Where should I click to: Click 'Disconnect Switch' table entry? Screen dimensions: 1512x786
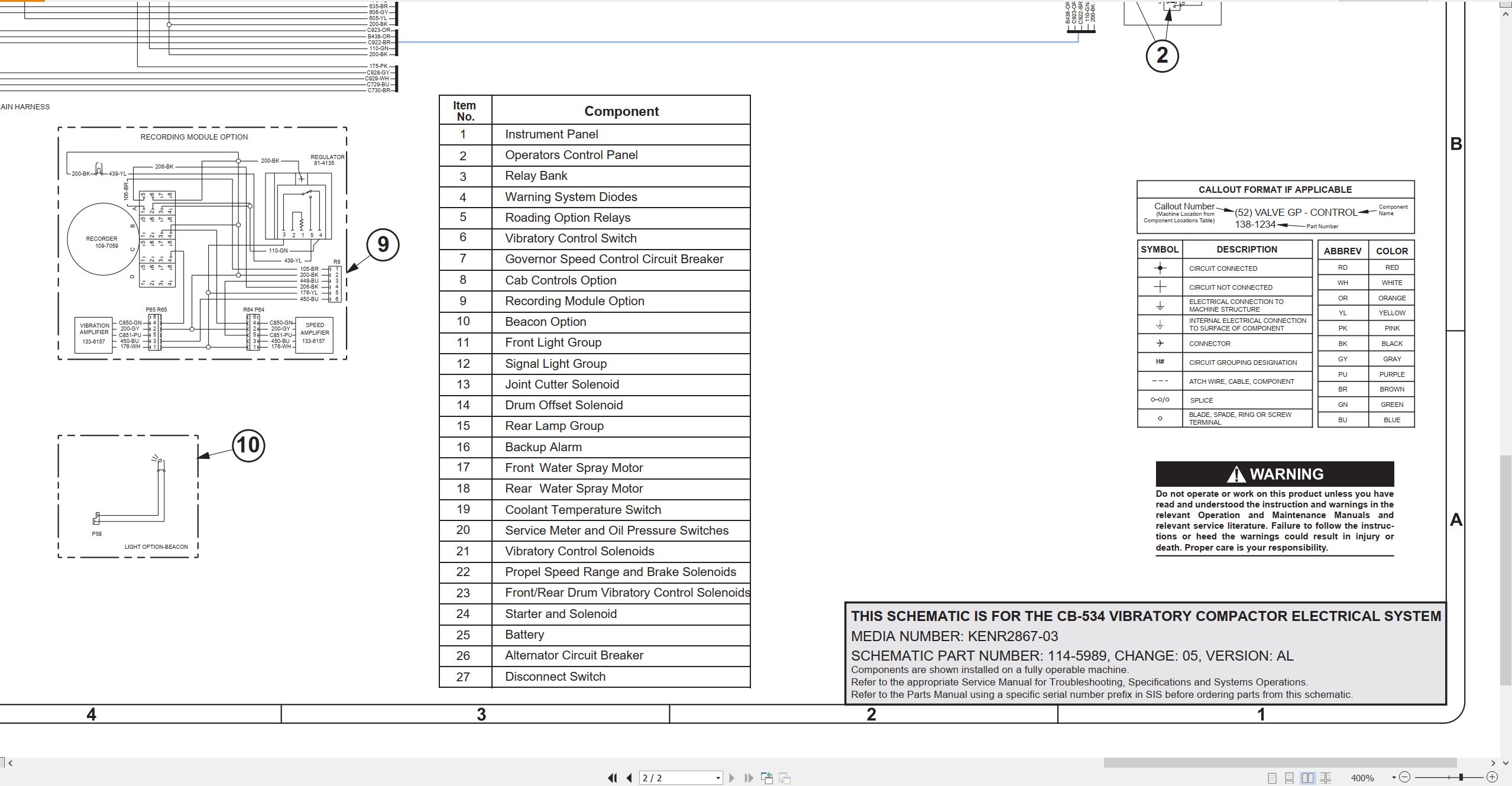[x=555, y=677]
